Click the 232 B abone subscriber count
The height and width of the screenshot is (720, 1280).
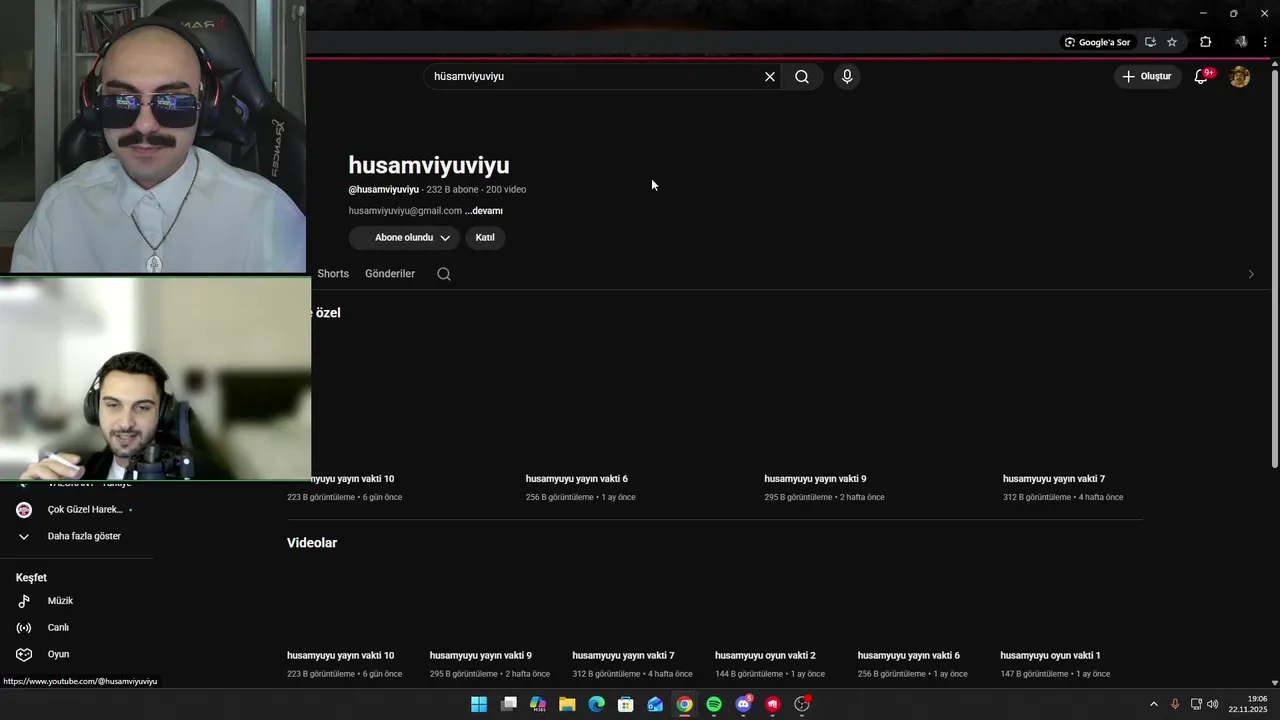(453, 190)
